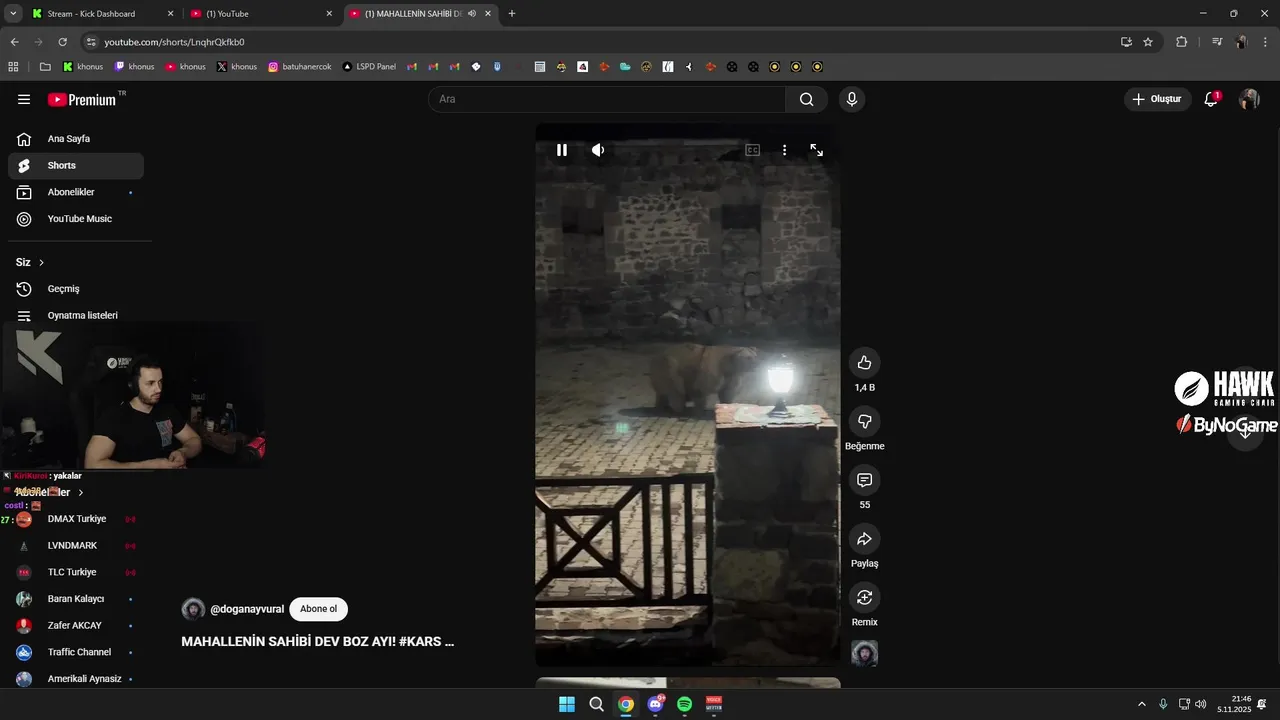Open the sound source thumbnail below Remix

coord(865,654)
